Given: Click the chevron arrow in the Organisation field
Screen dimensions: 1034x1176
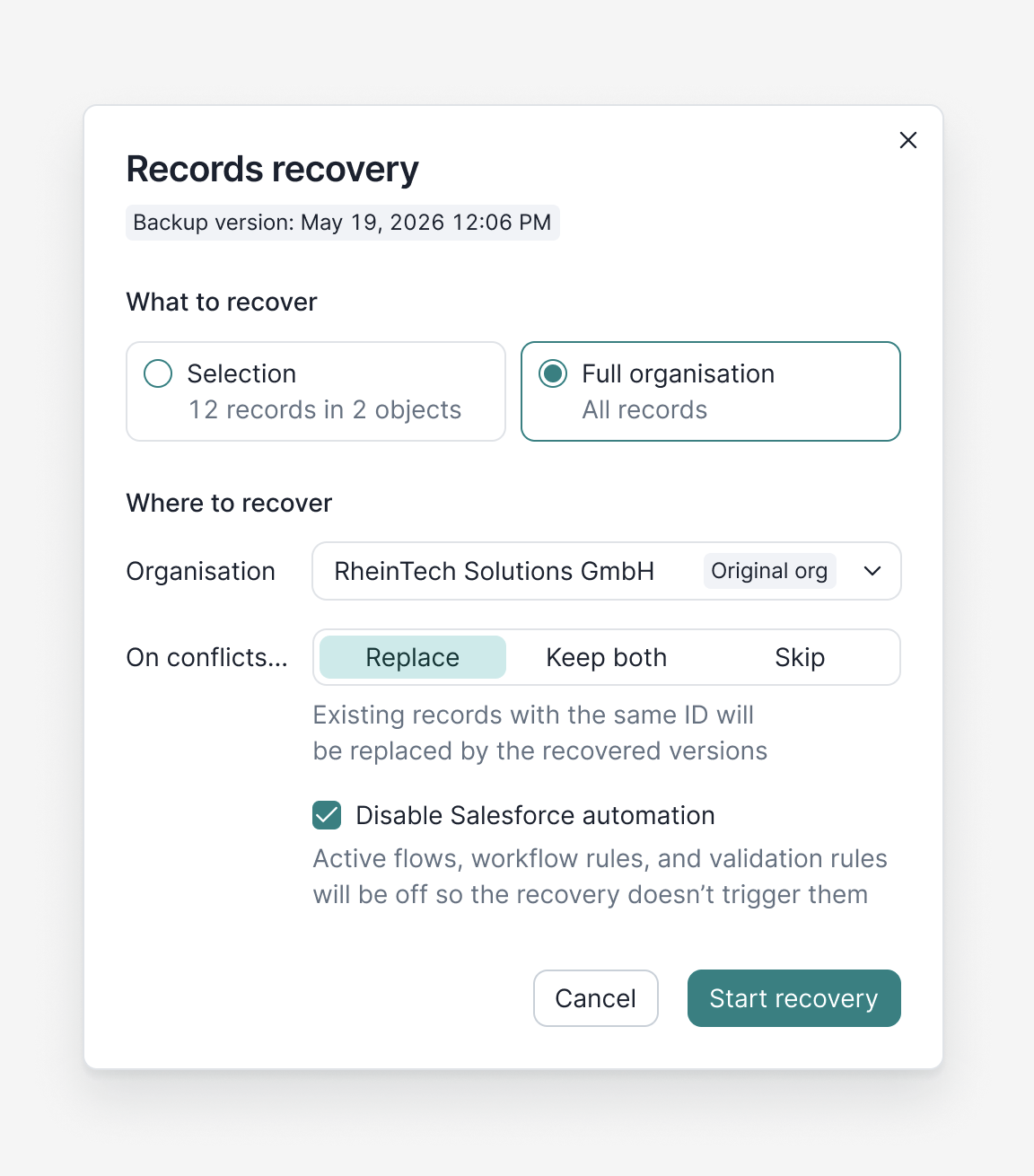Looking at the screenshot, I should coord(872,571).
